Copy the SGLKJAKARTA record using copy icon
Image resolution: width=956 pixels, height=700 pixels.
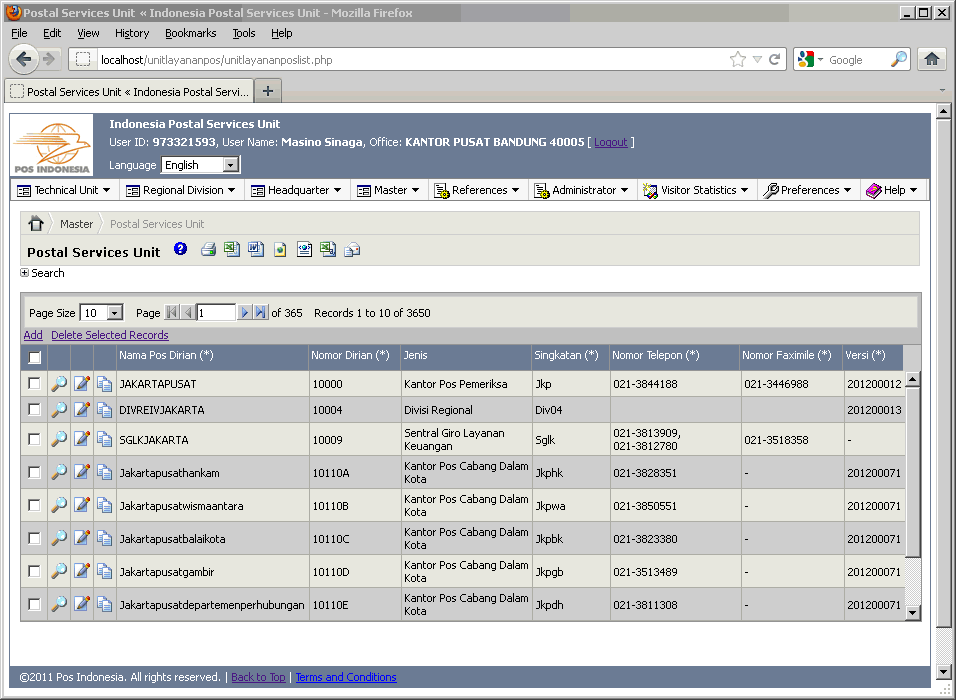click(x=105, y=439)
